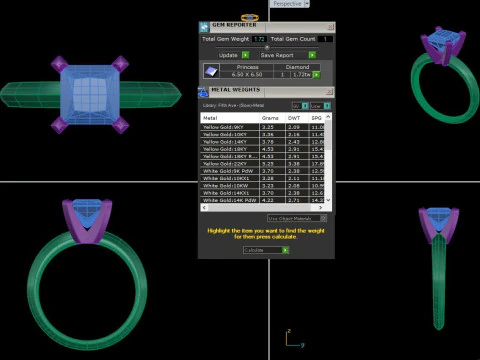
Task: Select the Yellow Gold:22KY row
Action: point(262,164)
